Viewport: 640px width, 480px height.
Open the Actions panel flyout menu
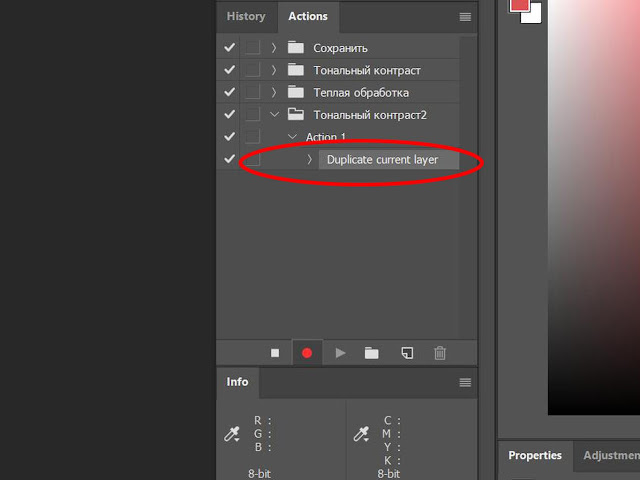(x=465, y=17)
